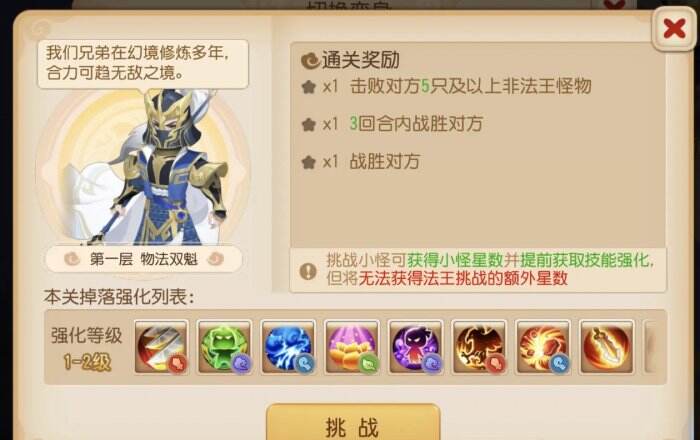Select the purple shadow figure skill icon
700x440 pixels.
point(416,347)
